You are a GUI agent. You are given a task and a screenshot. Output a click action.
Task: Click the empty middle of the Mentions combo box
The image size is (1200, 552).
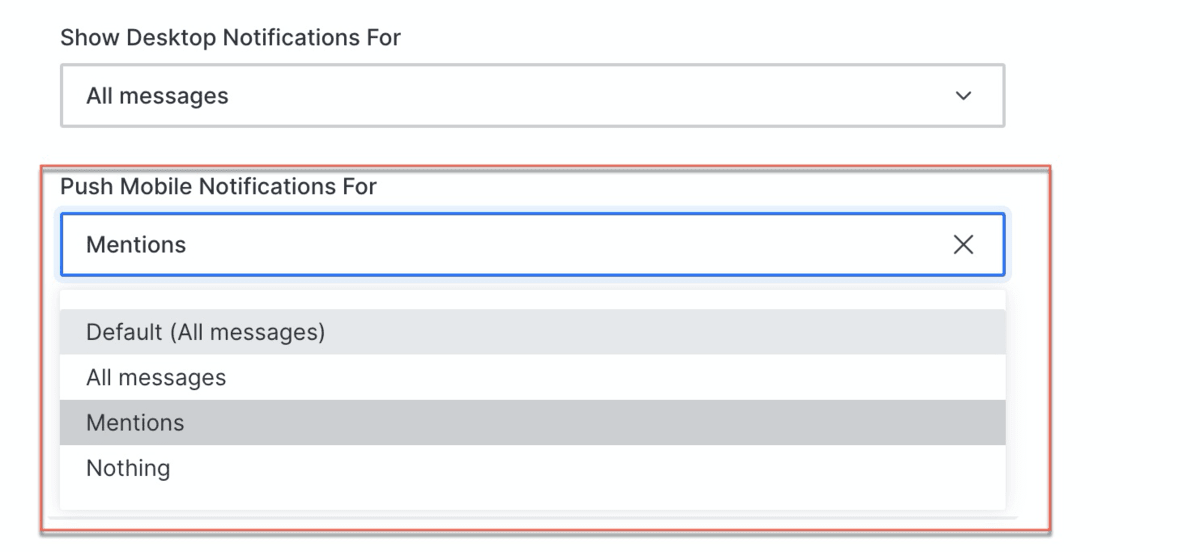[560, 245]
